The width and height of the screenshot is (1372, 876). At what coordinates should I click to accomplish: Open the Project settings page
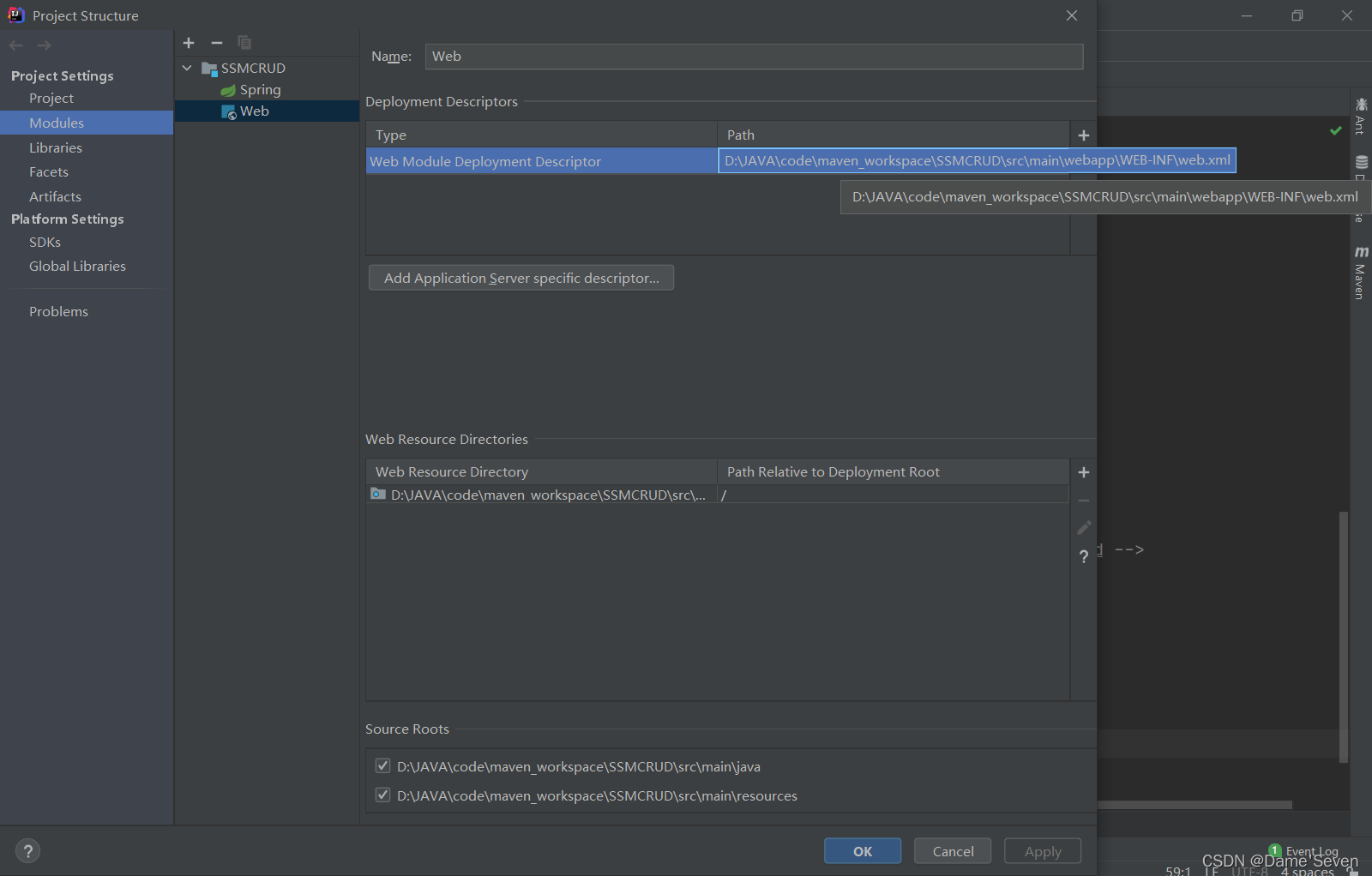tap(51, 99)
